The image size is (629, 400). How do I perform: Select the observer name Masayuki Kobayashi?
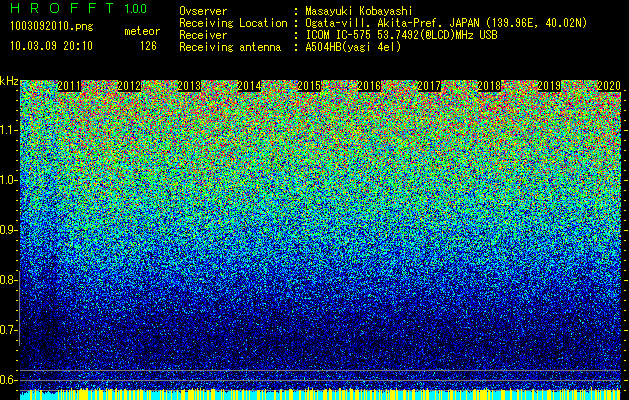coord(359,11)
